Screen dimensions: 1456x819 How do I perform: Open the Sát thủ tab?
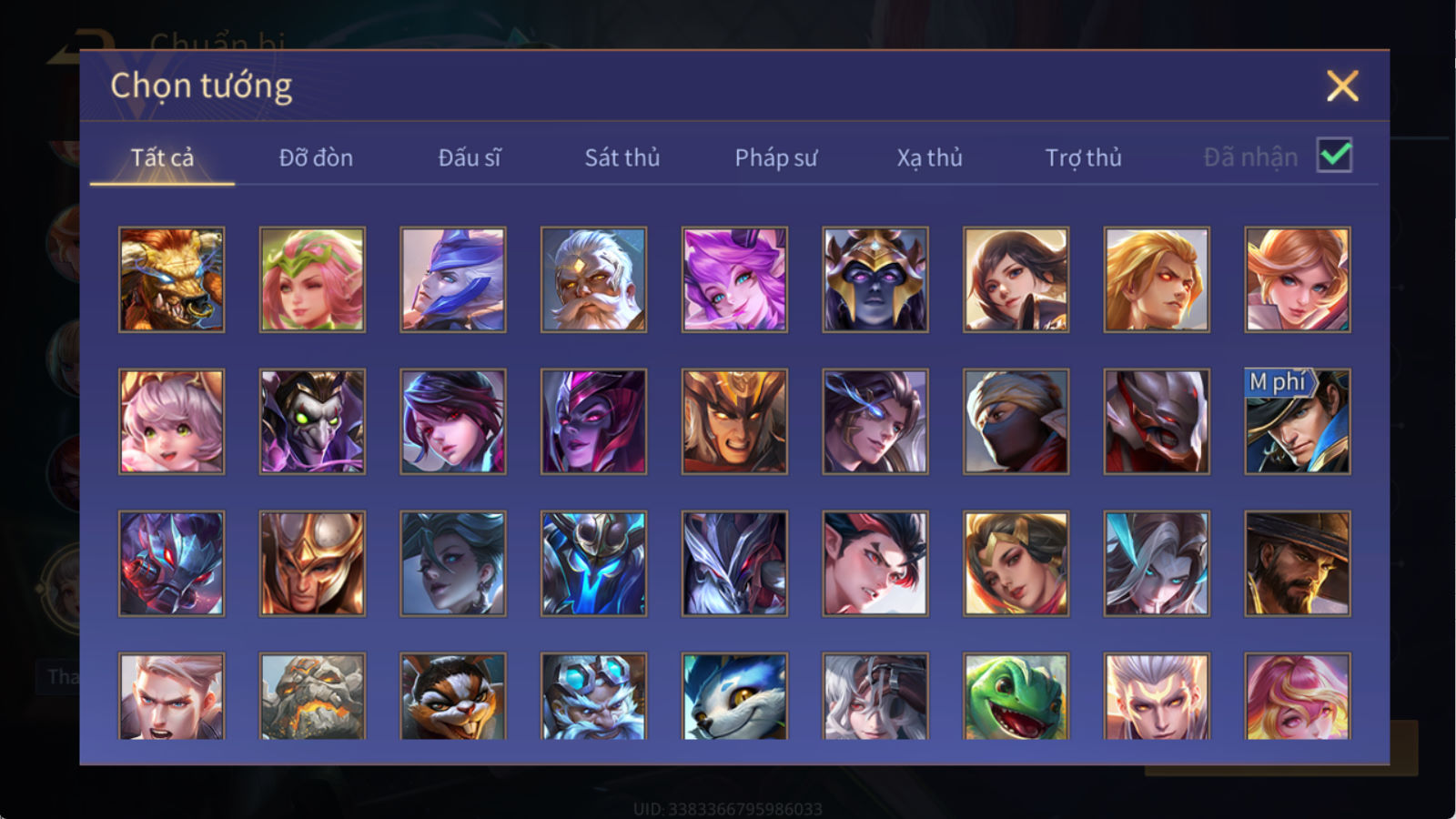(x=622, y=157)
